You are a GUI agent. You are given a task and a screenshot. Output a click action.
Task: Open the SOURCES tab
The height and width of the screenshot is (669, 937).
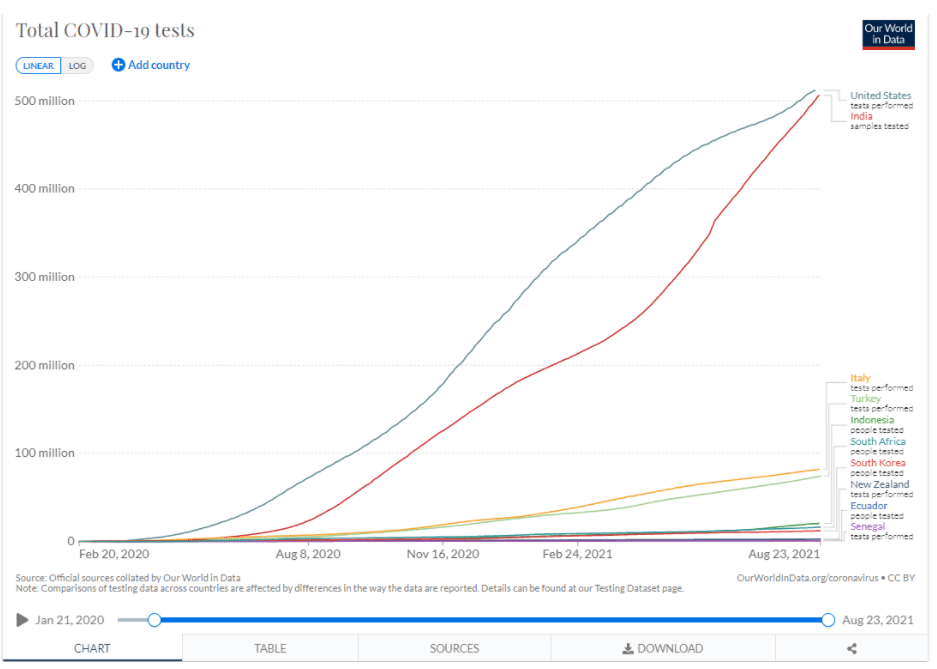(x=454, y=648)
